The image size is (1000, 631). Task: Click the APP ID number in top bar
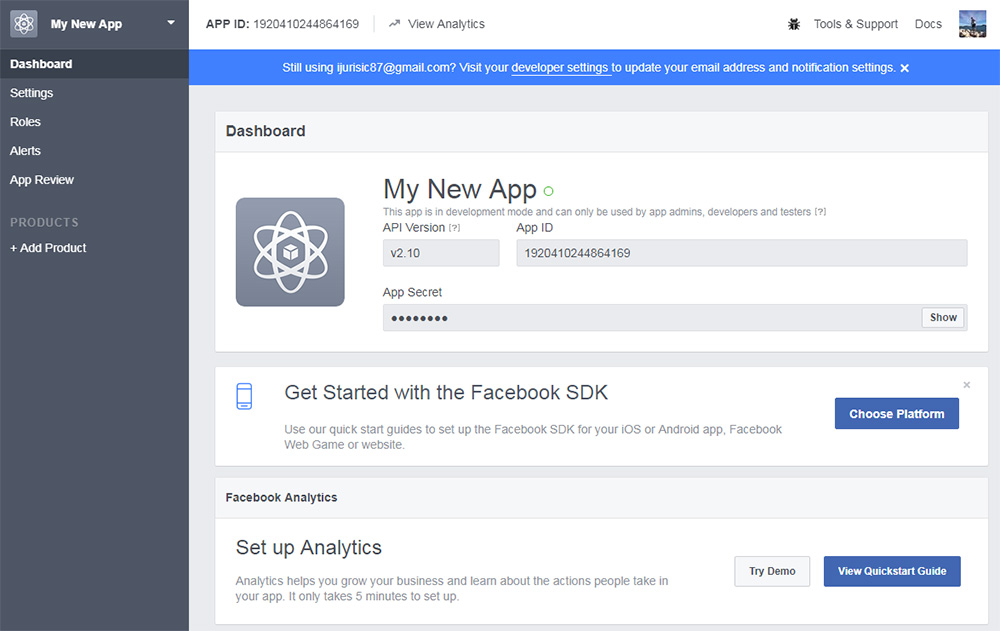click(306, 24)
